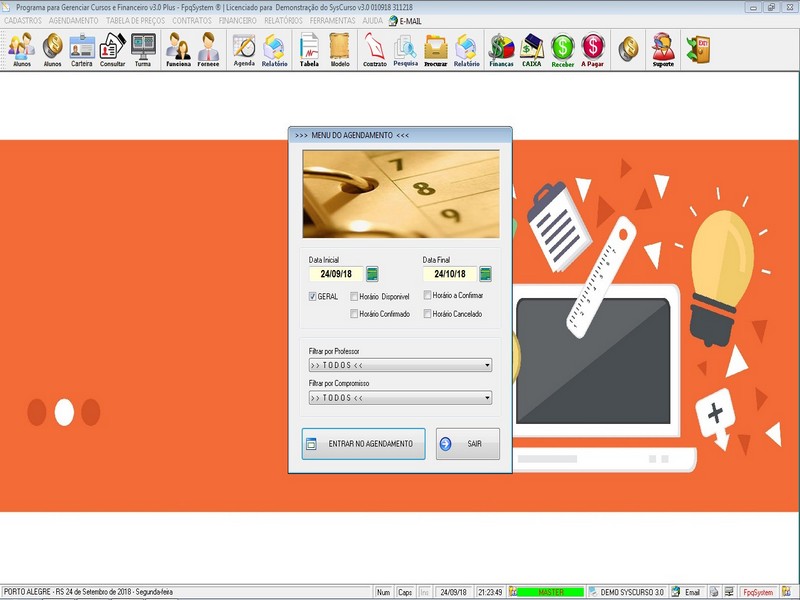Viewport: 800px width, 600px height.
Task: Open the first Alunos students icon
Action: (x=22, y=49)
